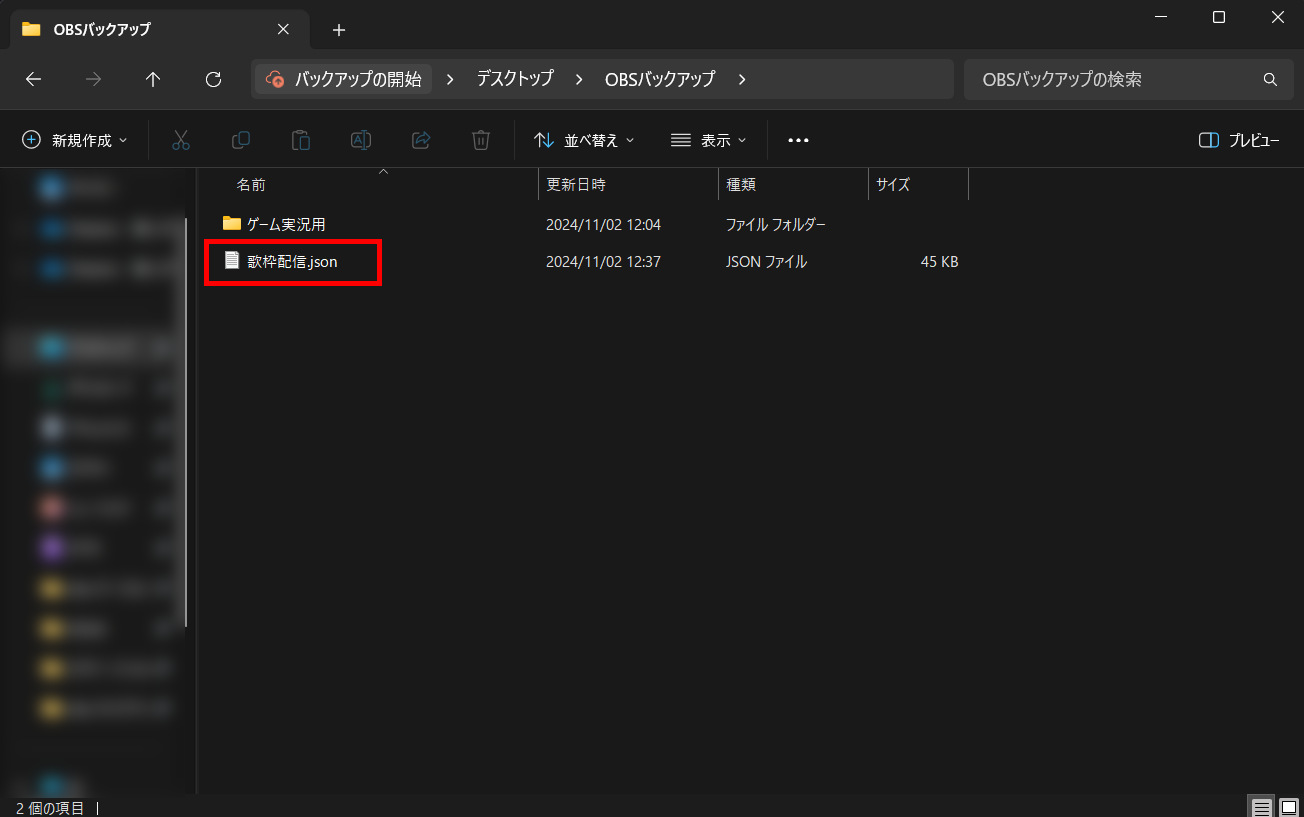The image size is (1304, 817).
Task: Select the 歌枠配信.json file name
Action: point(293,262)
